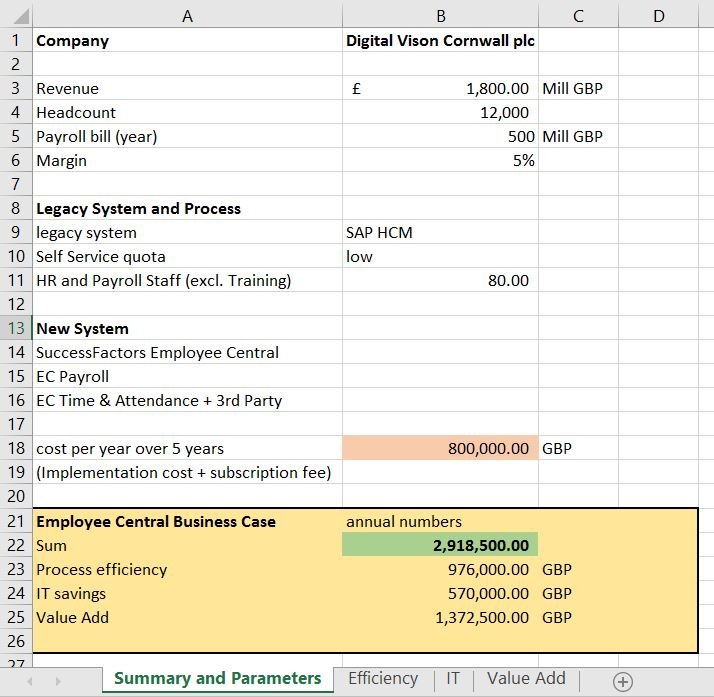Select row 1 header
Image resolution: width=714 pixels, height=697 pixels.
pyautogui.click(x=16, y=40)
